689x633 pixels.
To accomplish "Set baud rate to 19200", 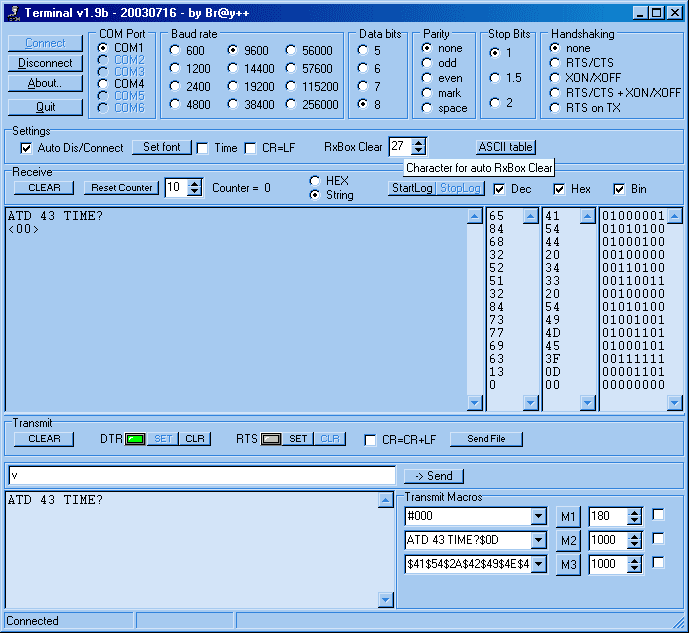I will (251, 87).
